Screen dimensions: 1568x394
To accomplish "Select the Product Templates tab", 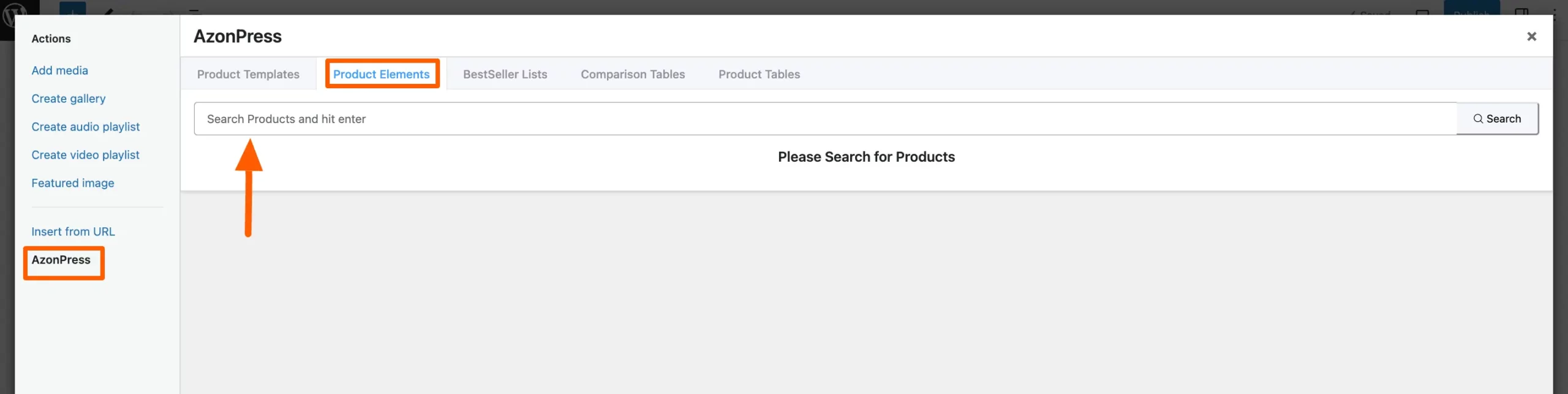I will point(248,74).
